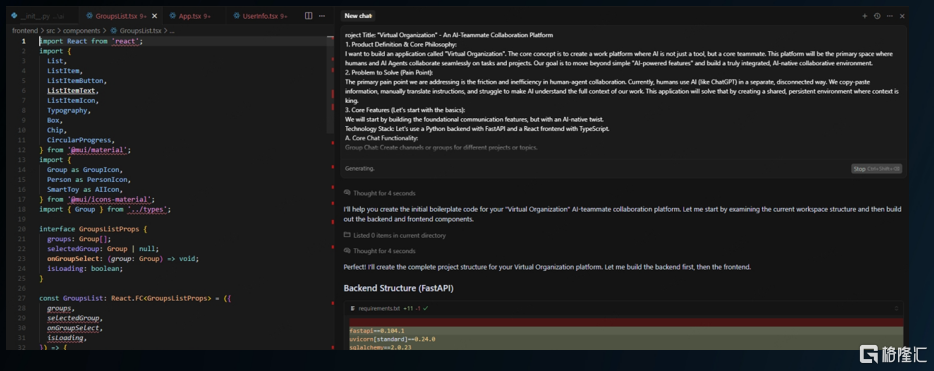Image resolution: width=934 pixels, height=371 pixels.
Task: Select the New chat tab
Action: [x=358, y=16]
